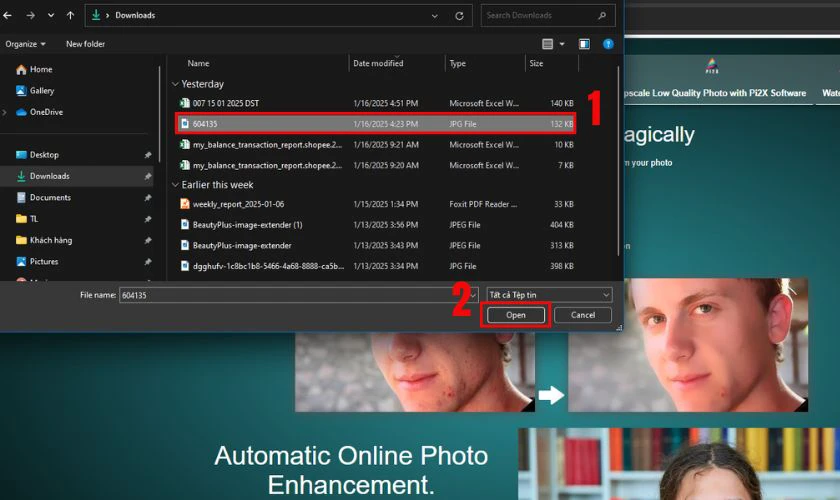Open the Tất cả Tệp tin filter dropdown
The image size is (840, 500).
click(x=549, y=295)
